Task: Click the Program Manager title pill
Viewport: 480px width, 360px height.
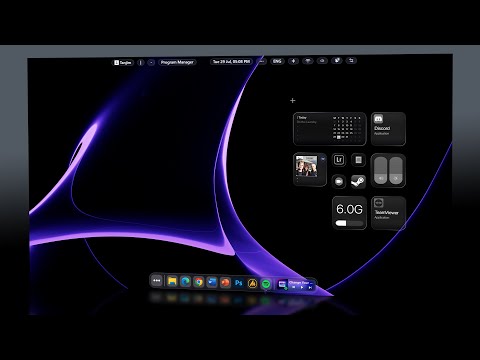Action: tap(177, 62)
